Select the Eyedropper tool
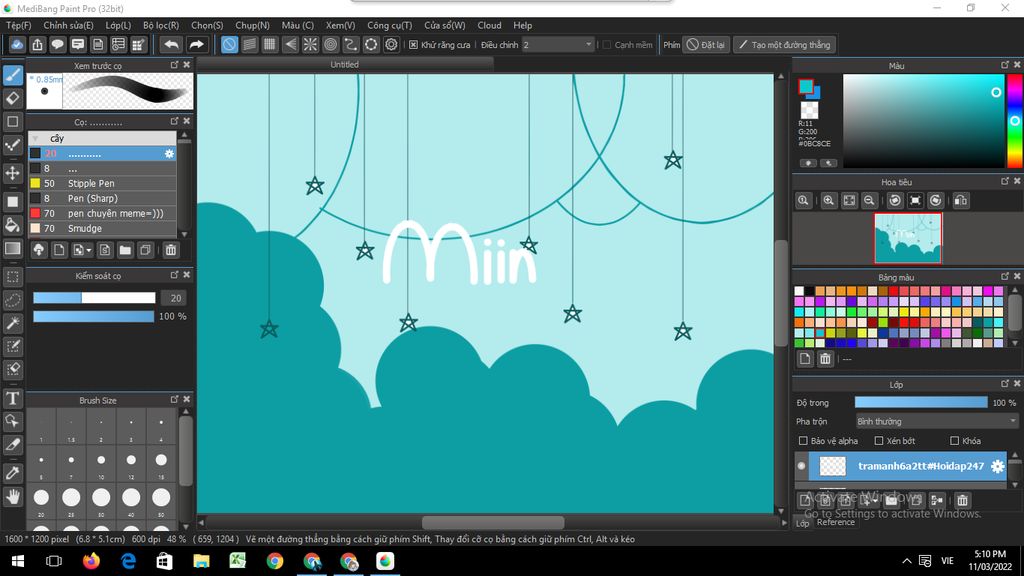Screen dimensions: 1024x576 pyautogui.click(x=12, y=473)
